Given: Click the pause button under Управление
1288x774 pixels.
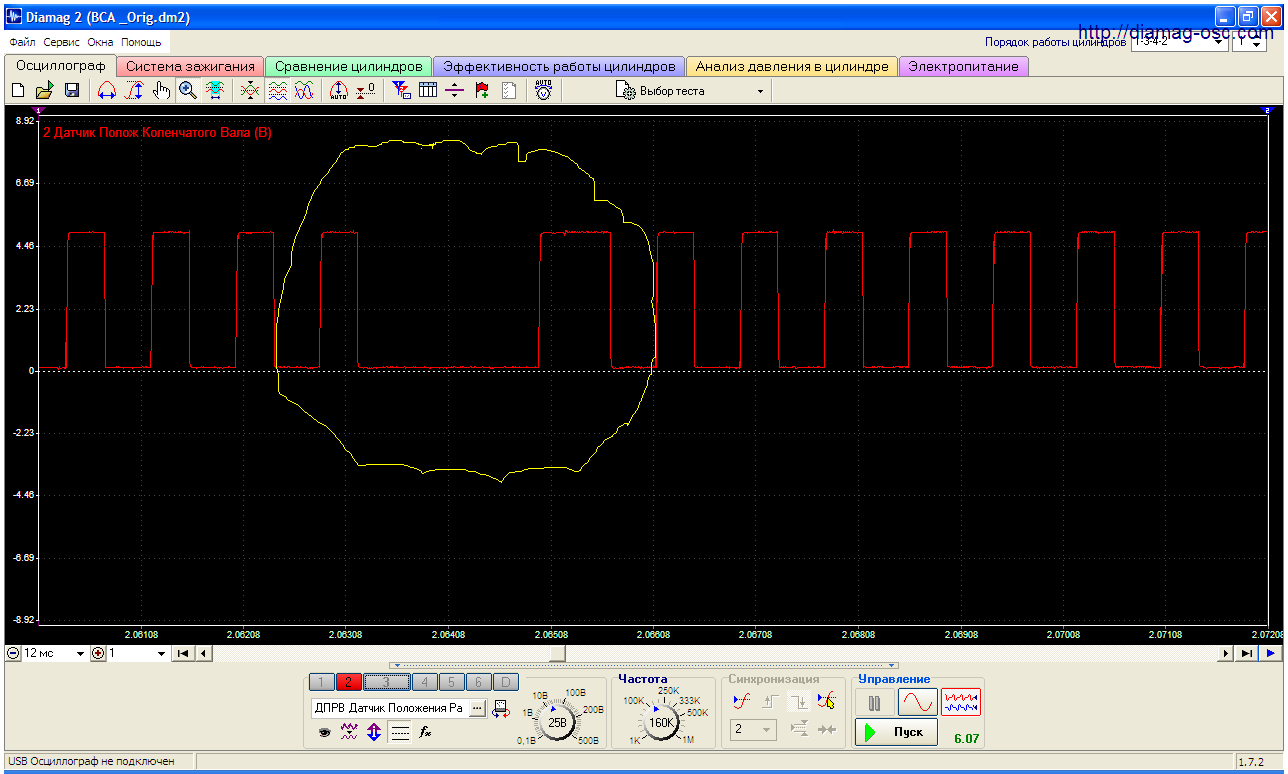Looking at the screenshot, I should [874, 703].
